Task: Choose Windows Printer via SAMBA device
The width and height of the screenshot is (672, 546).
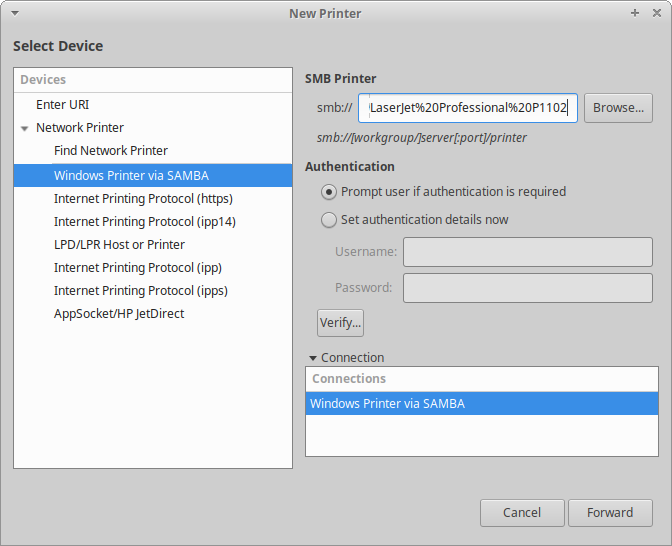Action: tap(131, 175)
